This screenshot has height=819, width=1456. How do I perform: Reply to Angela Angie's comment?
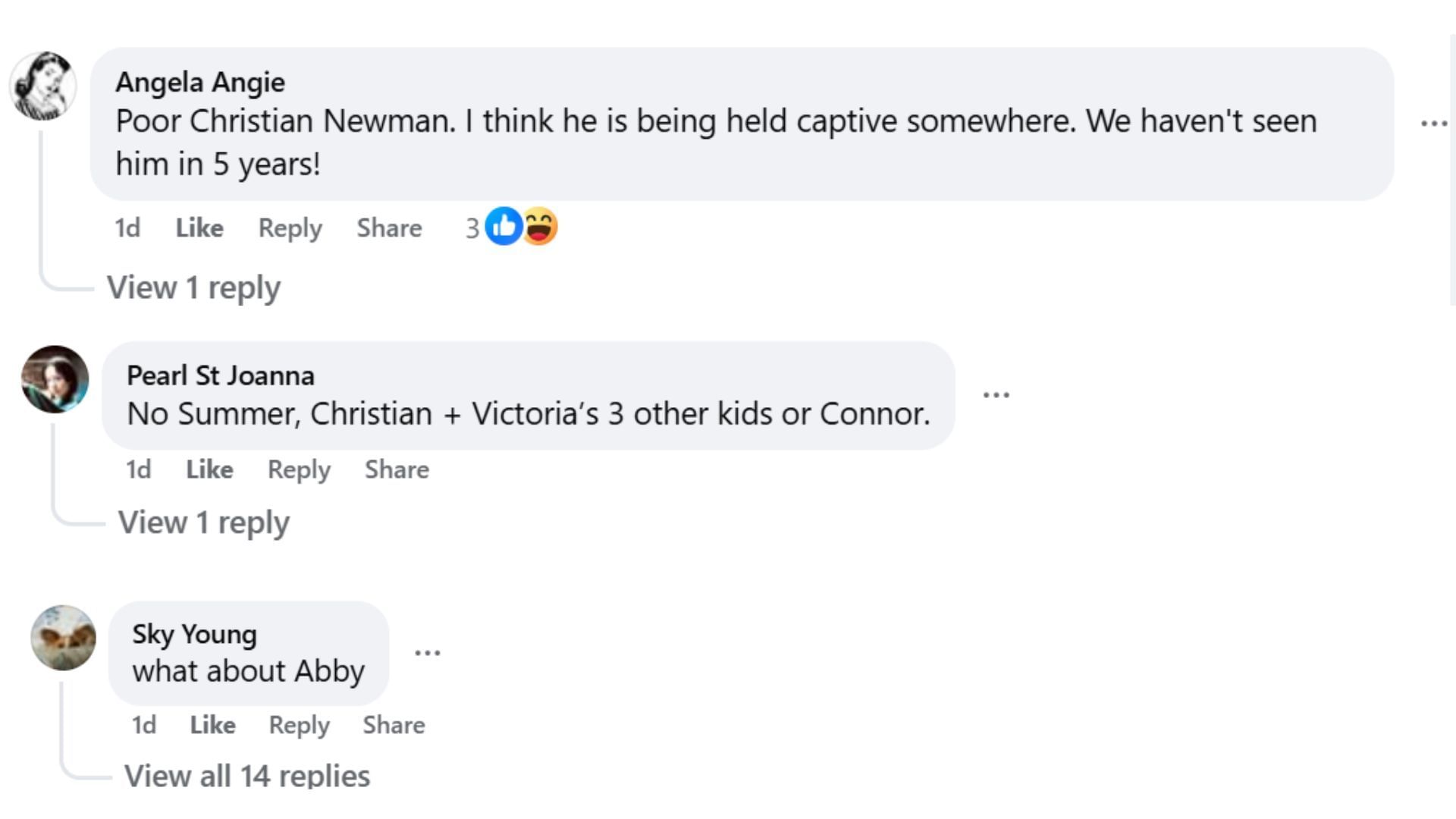coord(290,227)
